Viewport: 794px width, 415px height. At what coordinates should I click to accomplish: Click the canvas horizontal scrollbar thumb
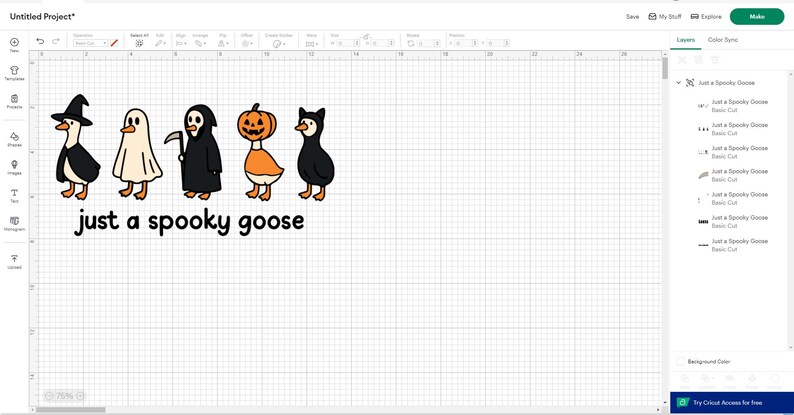coord(70,410)
